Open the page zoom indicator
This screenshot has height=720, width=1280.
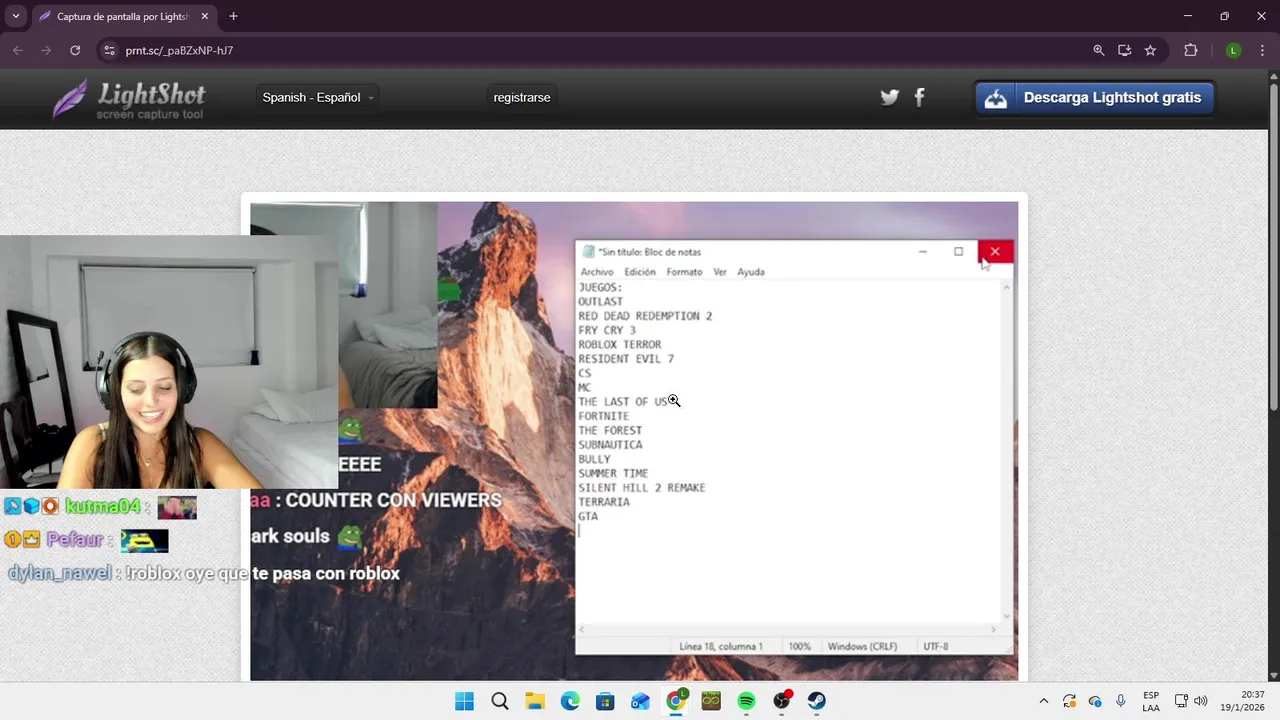coord(1099,50)
